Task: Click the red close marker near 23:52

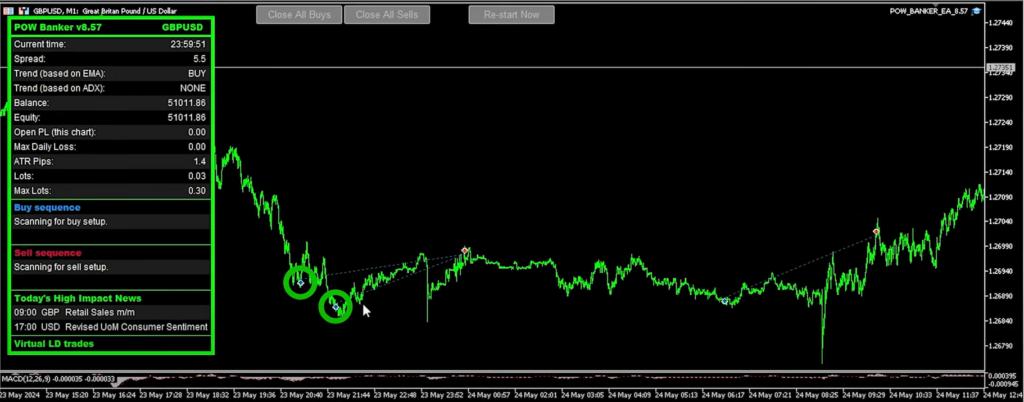Action: click(465, 250)
